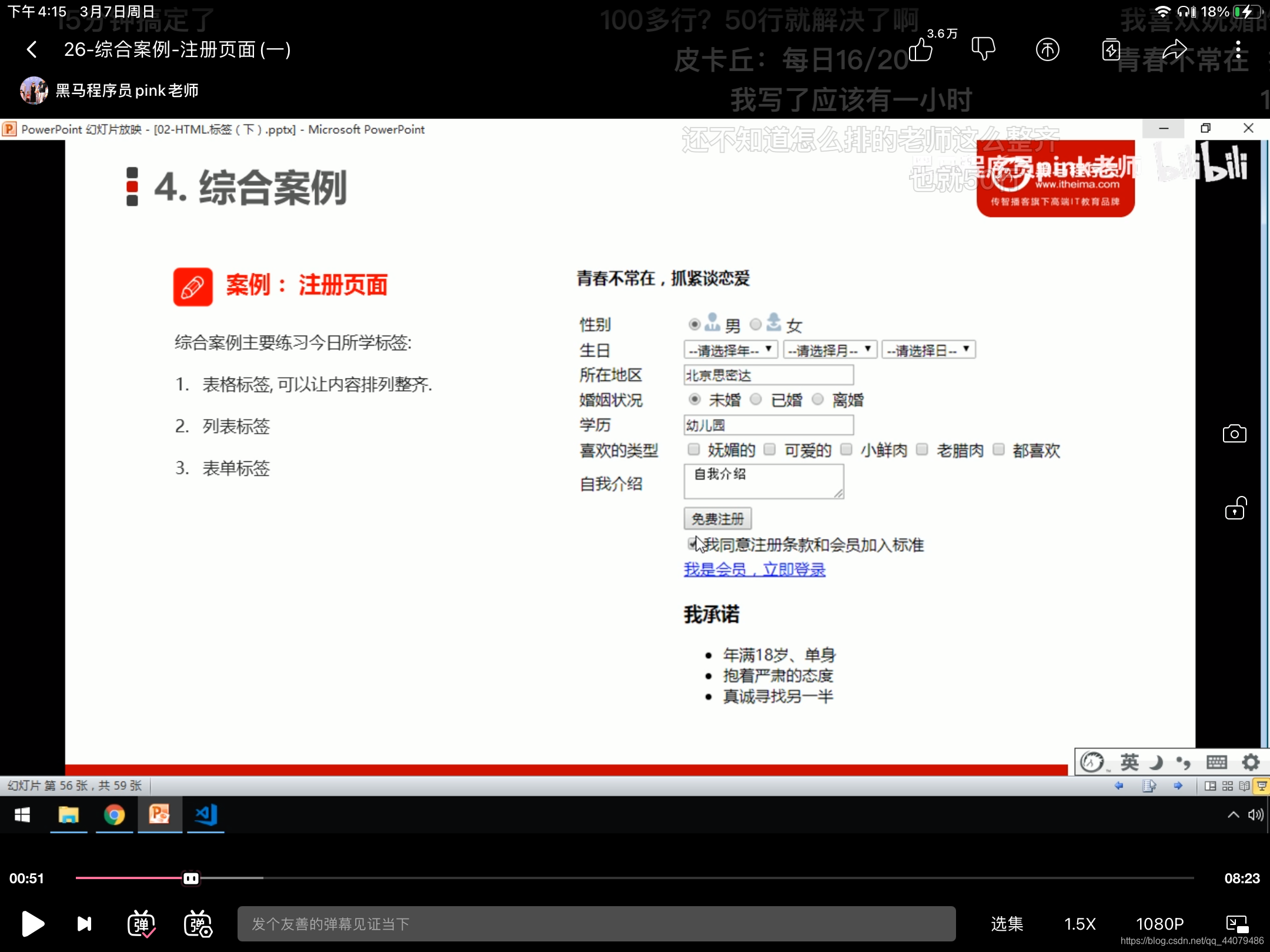Tap the thumbs-down dislike icon

pos(983,49)
